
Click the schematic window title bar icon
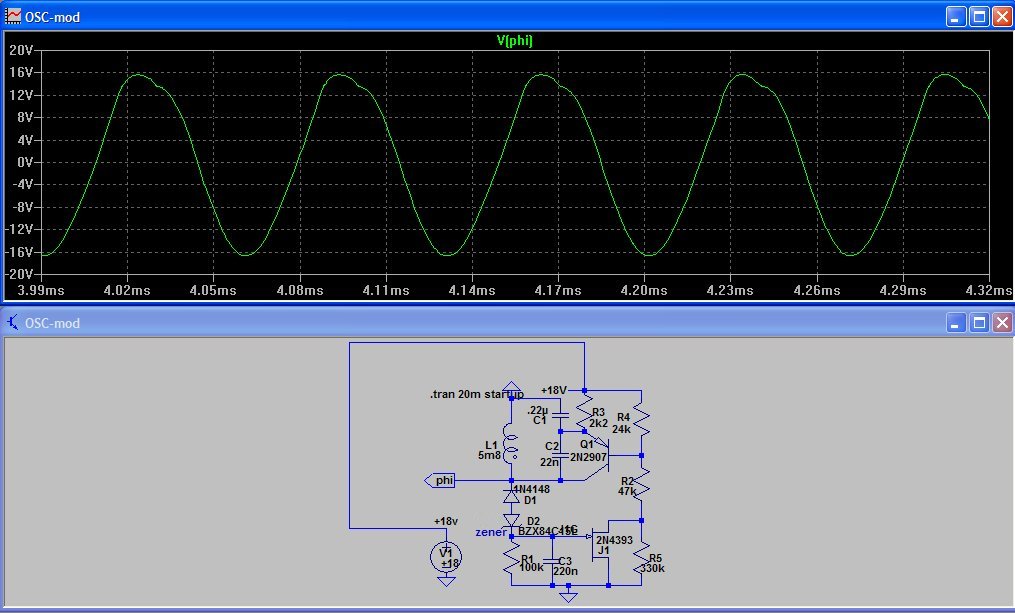(12, 323)
